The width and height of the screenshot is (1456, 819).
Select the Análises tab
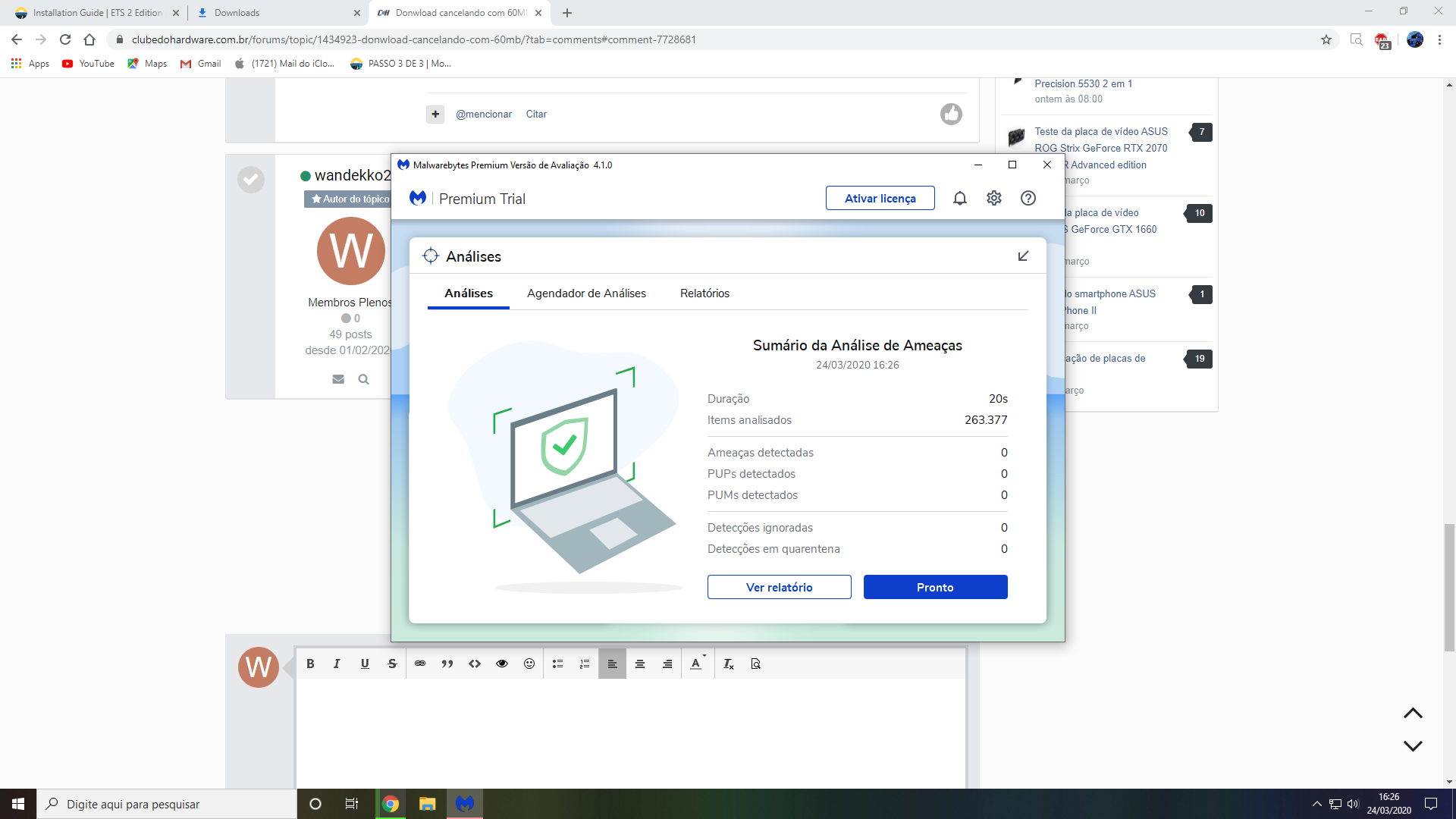tap(469, 293)
